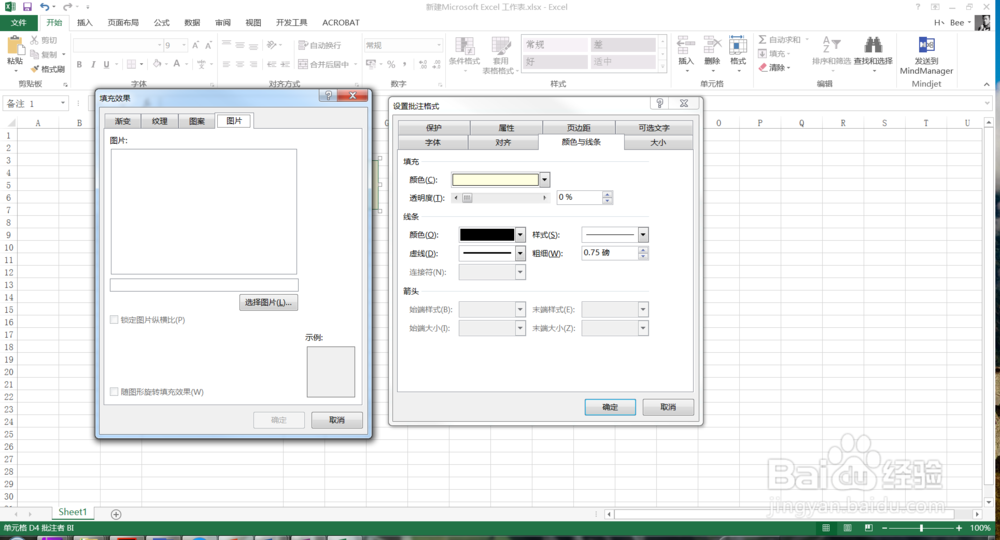
Task: Open the line color (颜色O) dropdown arrow
Action: (x=520, y=235)
